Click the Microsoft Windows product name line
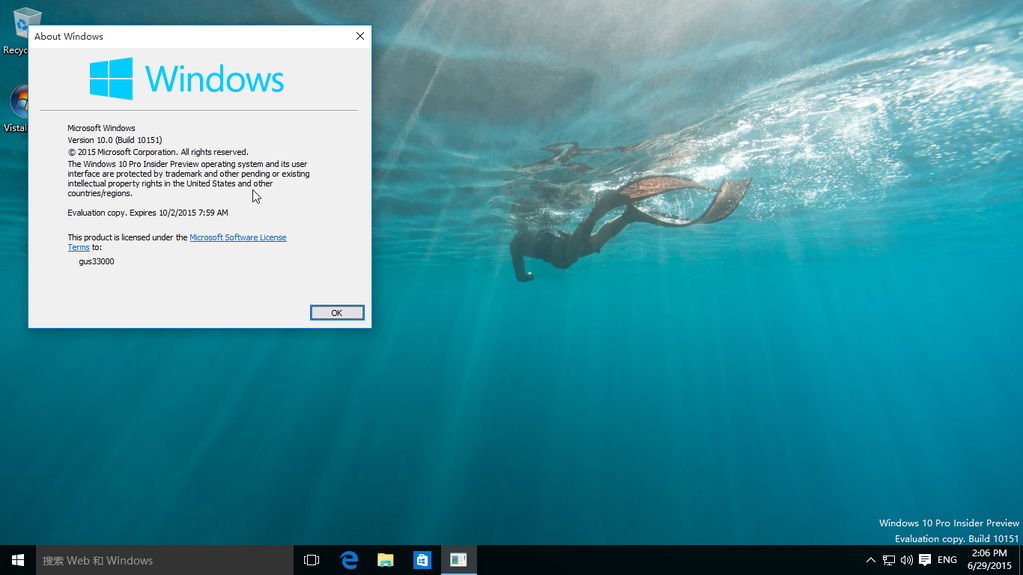Screen dimensions: 1023x575 101,128
